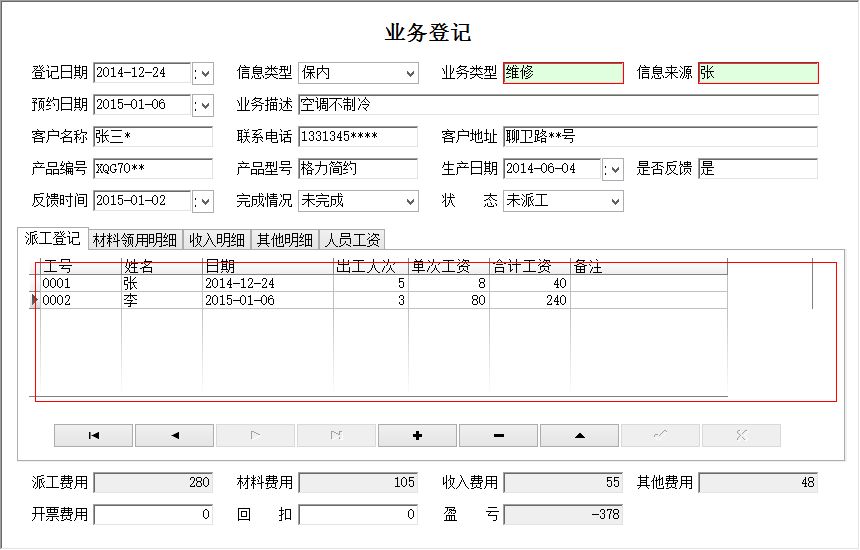Go to first record in navigator
Image resolution: width=860 pixels, height=550 pixels.
[93, 435]
